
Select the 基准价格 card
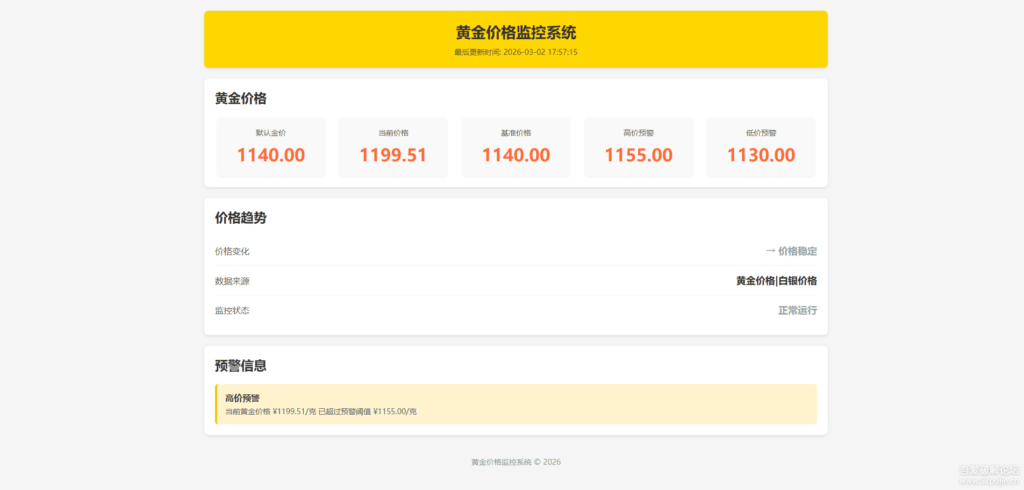tap(516, 147)
